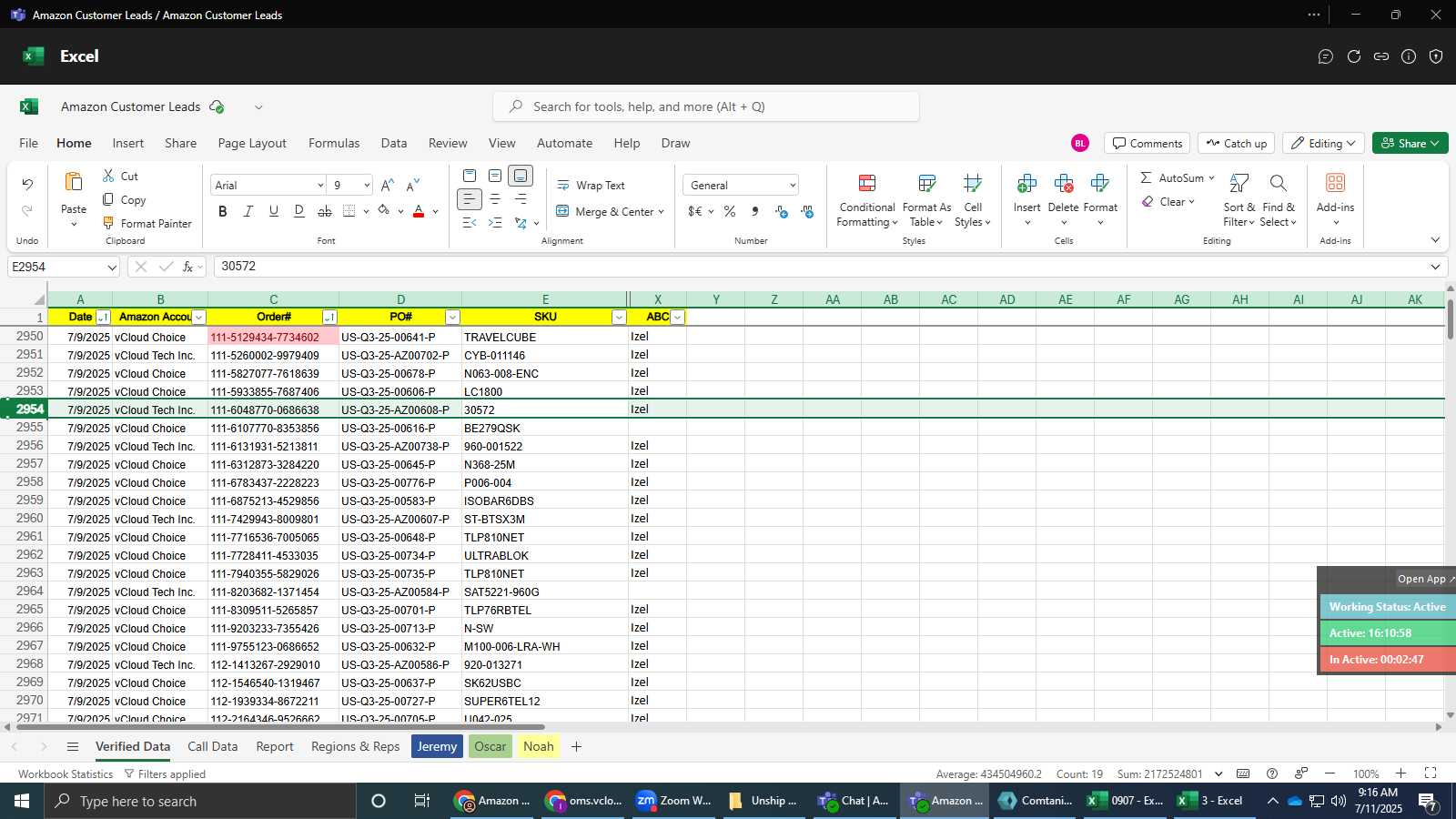Open Cell Styles gallery

[x=973, y=201]
